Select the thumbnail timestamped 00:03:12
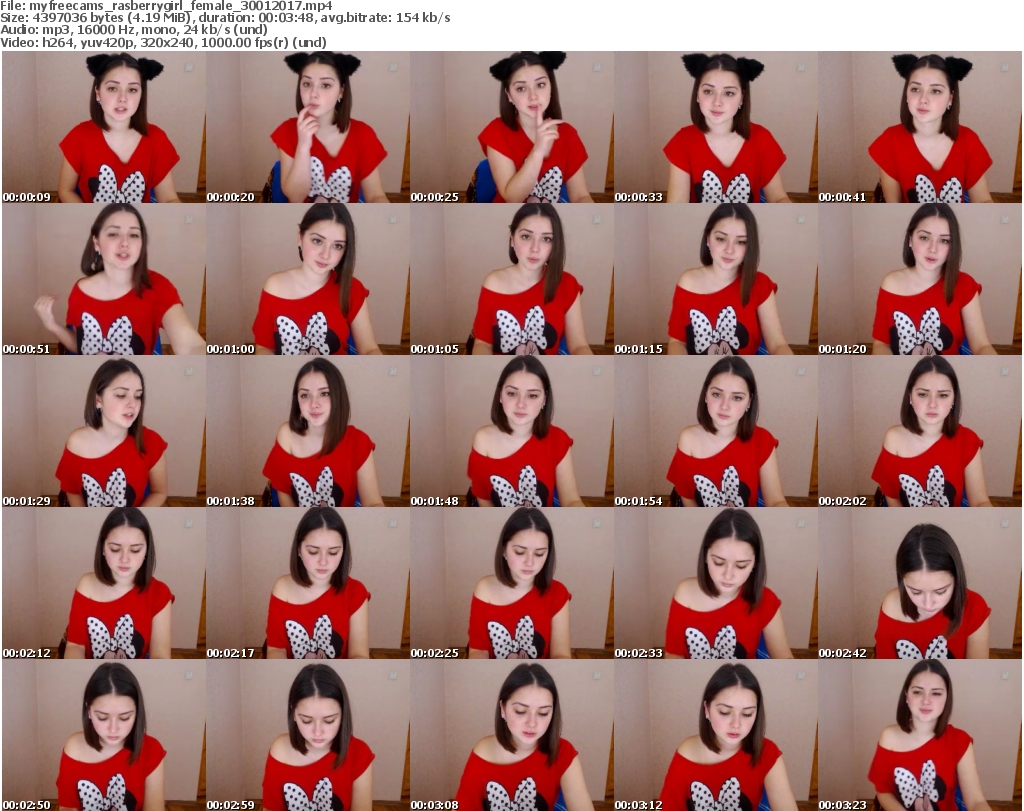This screenshot has width=1024, height=811. [x=715, y=735]
